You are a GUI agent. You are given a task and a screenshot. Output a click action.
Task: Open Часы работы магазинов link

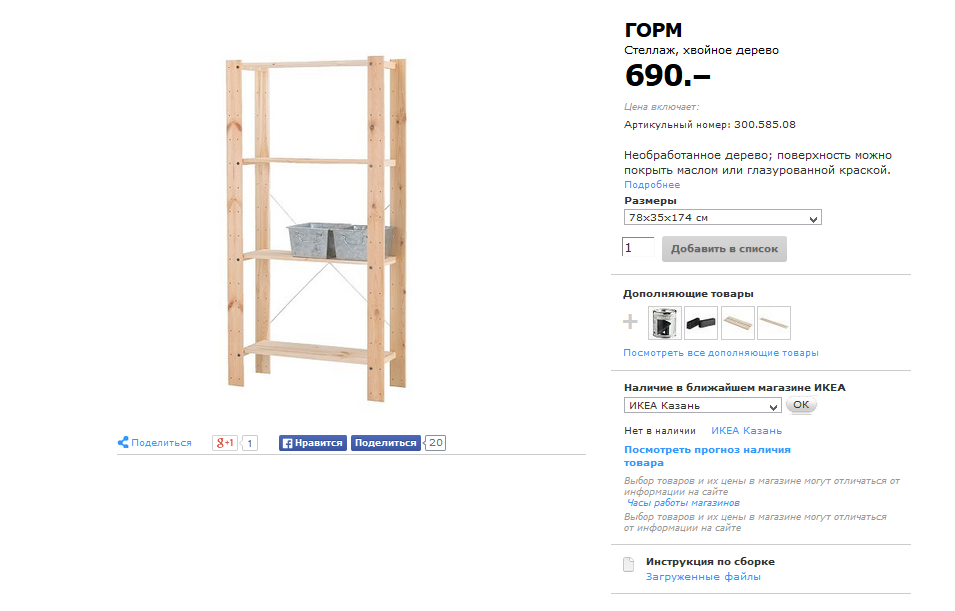tap(683, 503)
